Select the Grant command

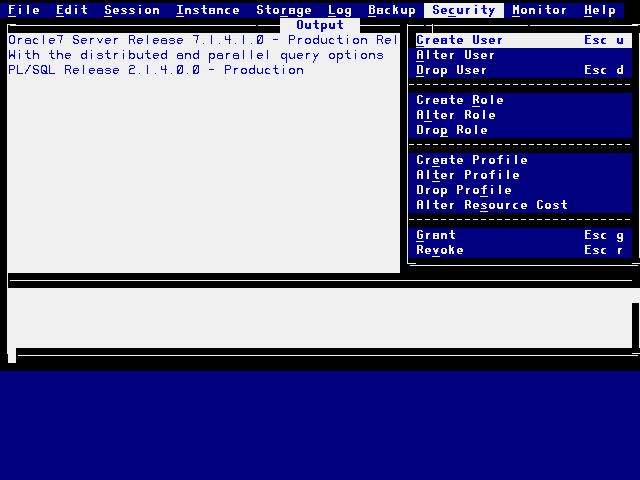coord(436,235)
